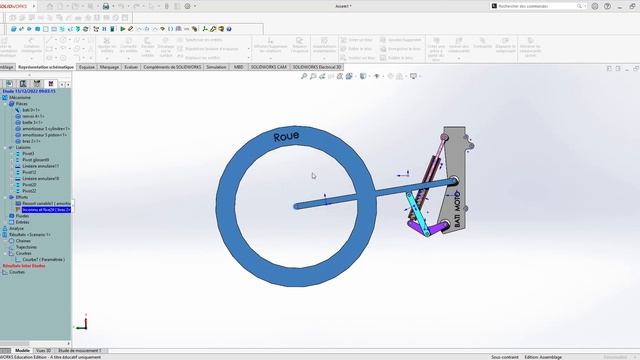This screenshot has width=640, height=360.
Task: Open the Options gear in the top toolbar
Action: tap(187, 6)
